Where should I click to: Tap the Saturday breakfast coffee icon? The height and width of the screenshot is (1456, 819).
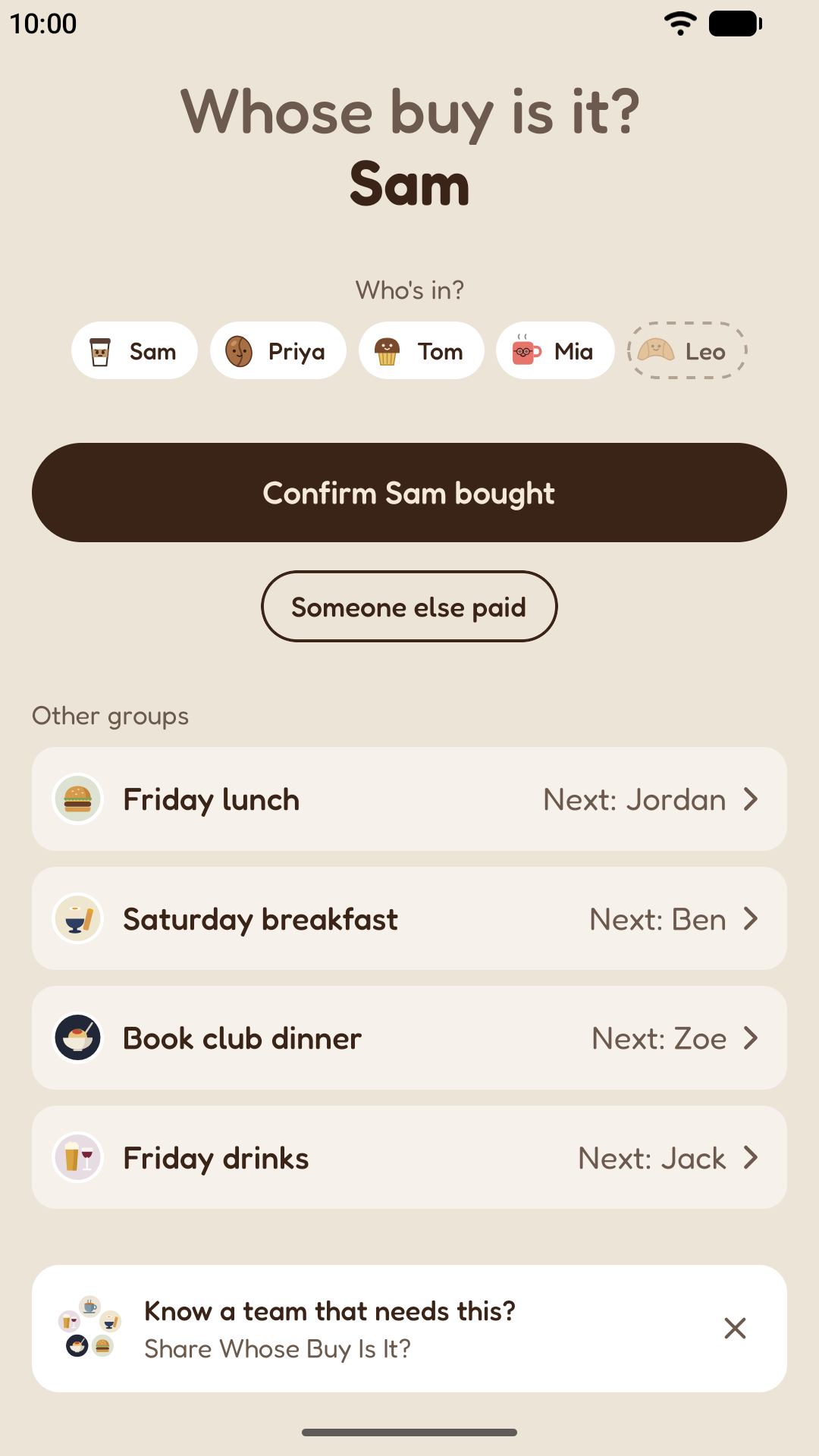78,918
